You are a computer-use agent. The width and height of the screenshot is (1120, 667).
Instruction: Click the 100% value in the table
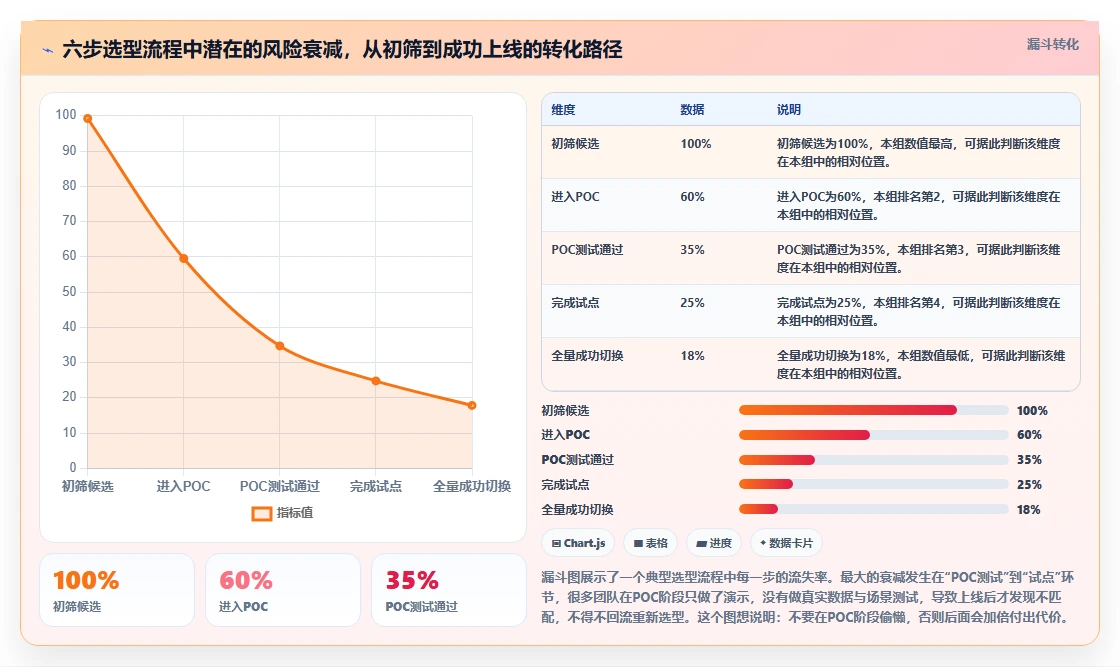696,144
